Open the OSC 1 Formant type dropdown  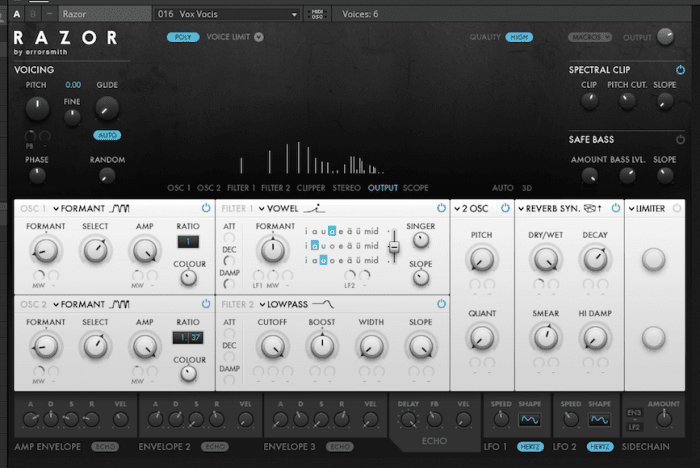coord(91,209)
